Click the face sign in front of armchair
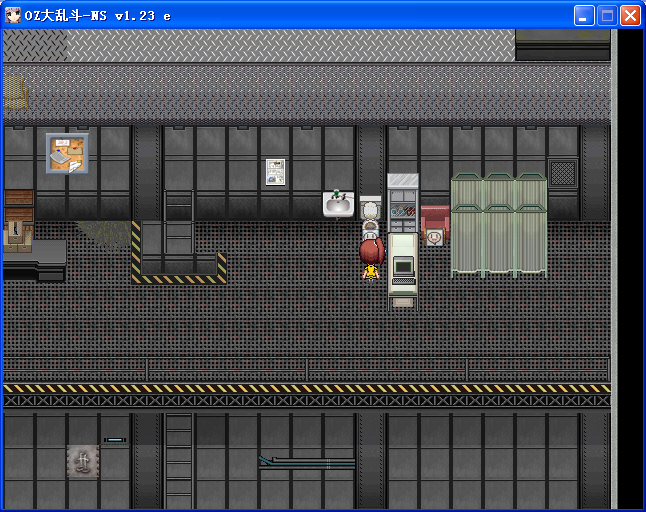Screen dimensions: 646x512 [434, 238]
